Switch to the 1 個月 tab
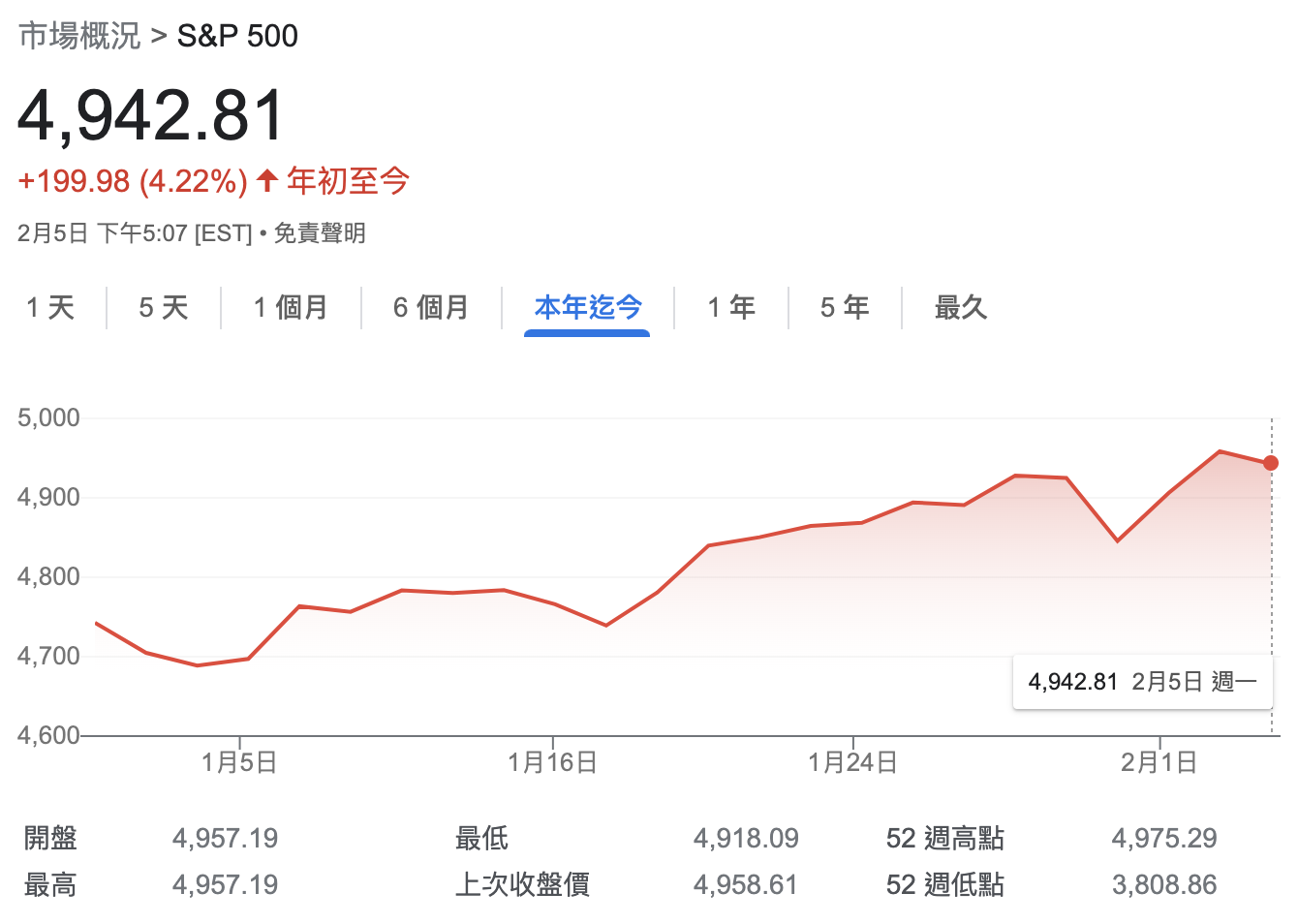1298x924 pixels. pos(291,308)
